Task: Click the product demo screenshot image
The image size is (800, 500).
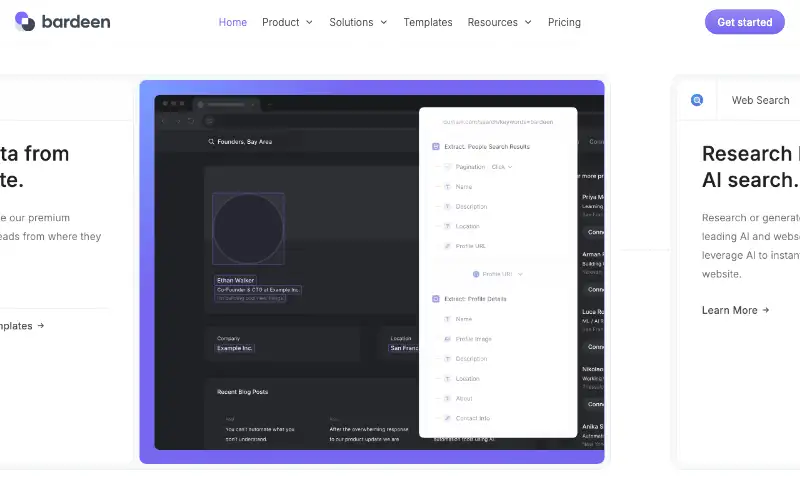Action: coord(372,272)
